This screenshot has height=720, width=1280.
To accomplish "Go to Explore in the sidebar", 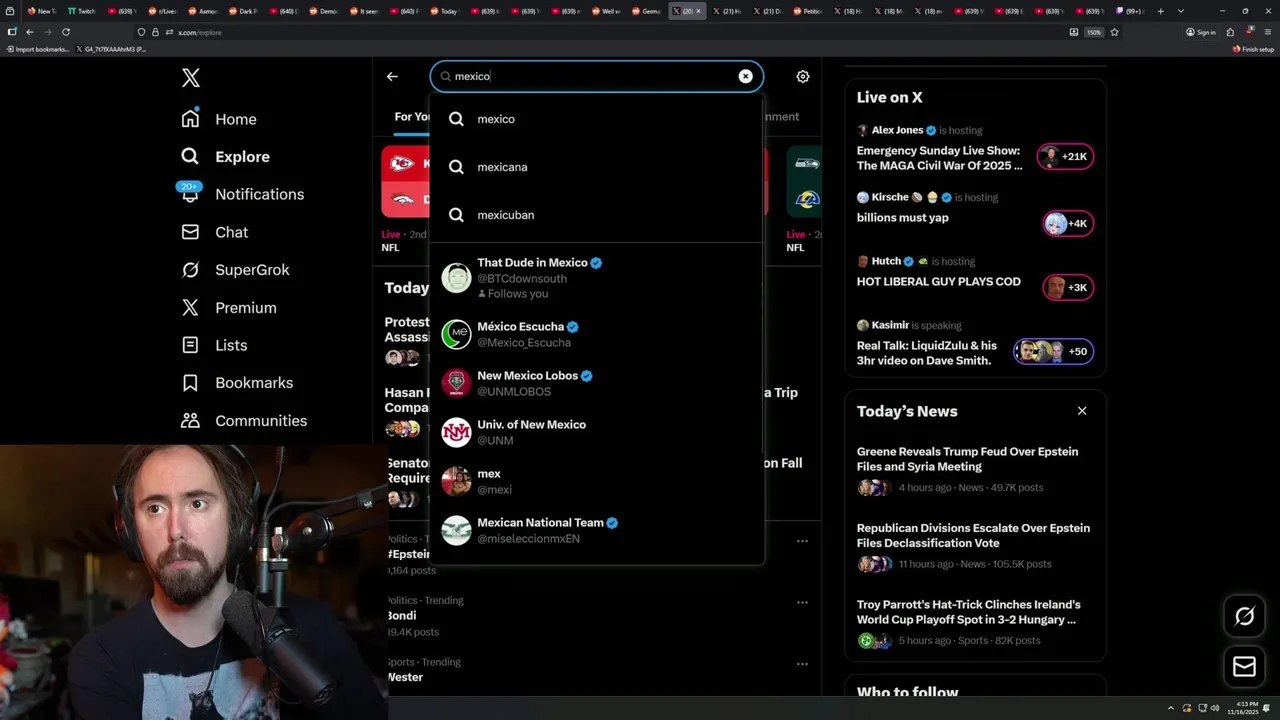I will point(225,157).
